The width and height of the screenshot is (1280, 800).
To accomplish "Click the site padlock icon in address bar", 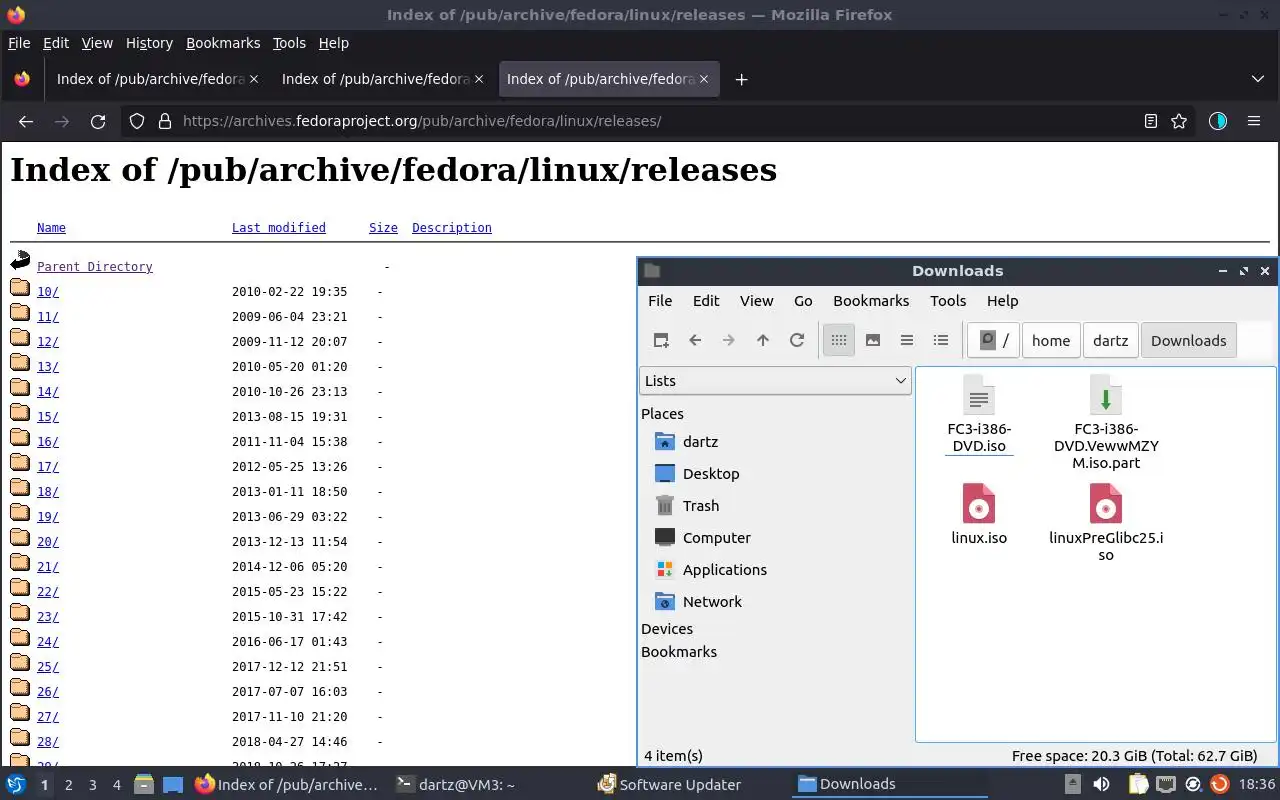I will pos(165,121).
